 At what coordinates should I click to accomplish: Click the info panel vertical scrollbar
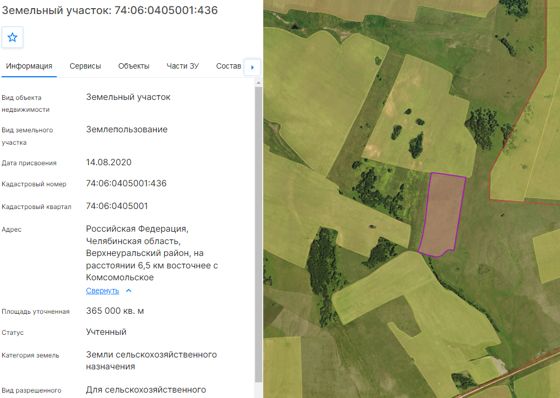coord(259,234)
